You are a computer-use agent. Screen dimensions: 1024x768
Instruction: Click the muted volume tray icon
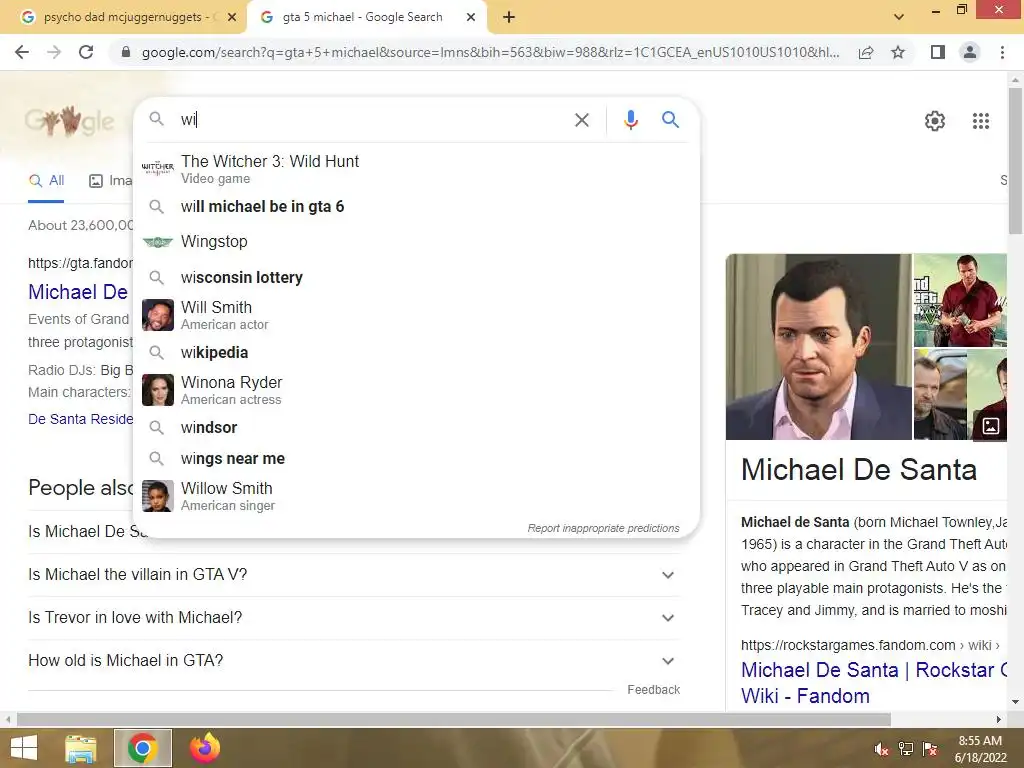tap(882, 749)
